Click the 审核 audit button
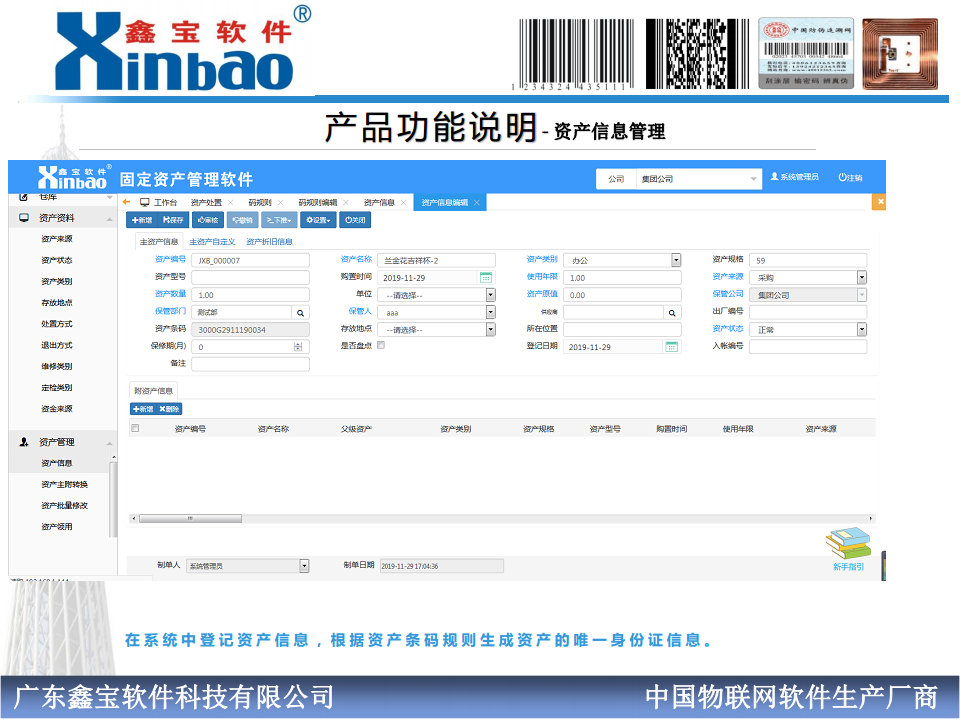Screen dimensions: 960x720 (208, 220)
